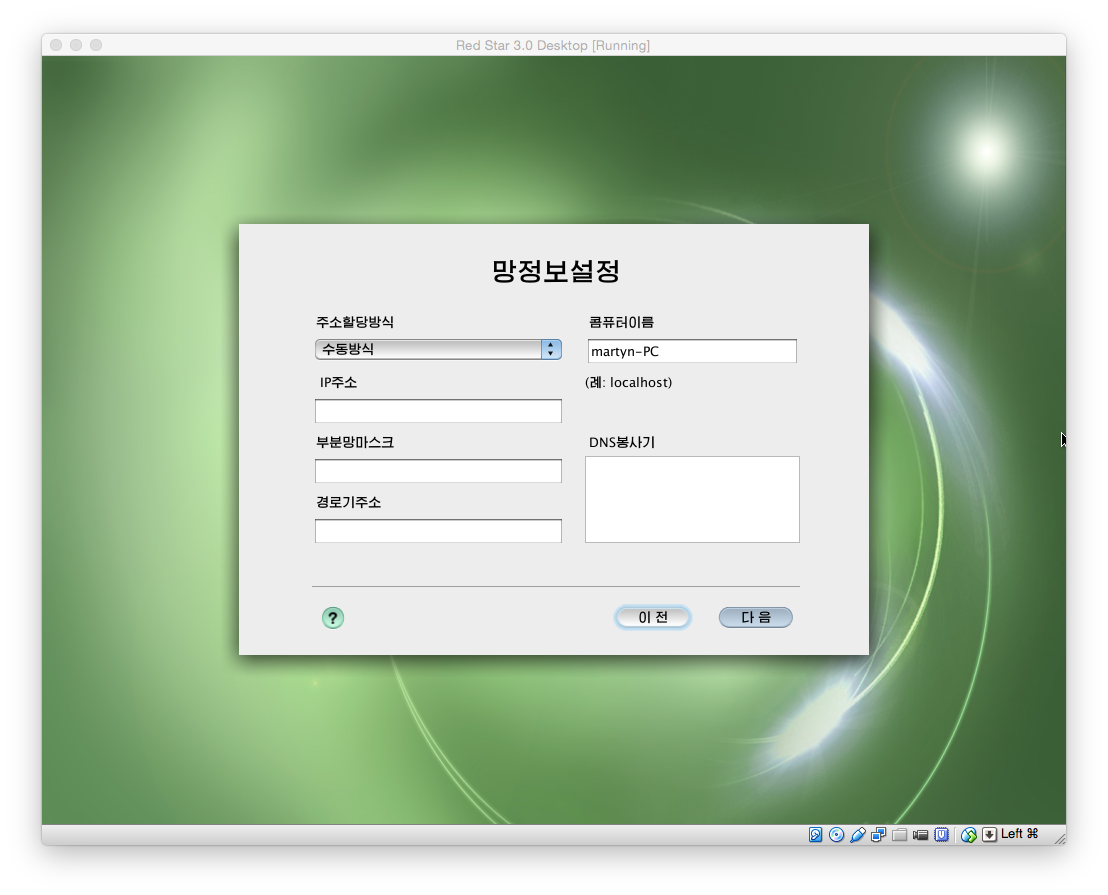This screenshot has height=895, width=1108.
Task: Click the mouse integration icon
Action: pyautogui.click(x=969, y=834)
